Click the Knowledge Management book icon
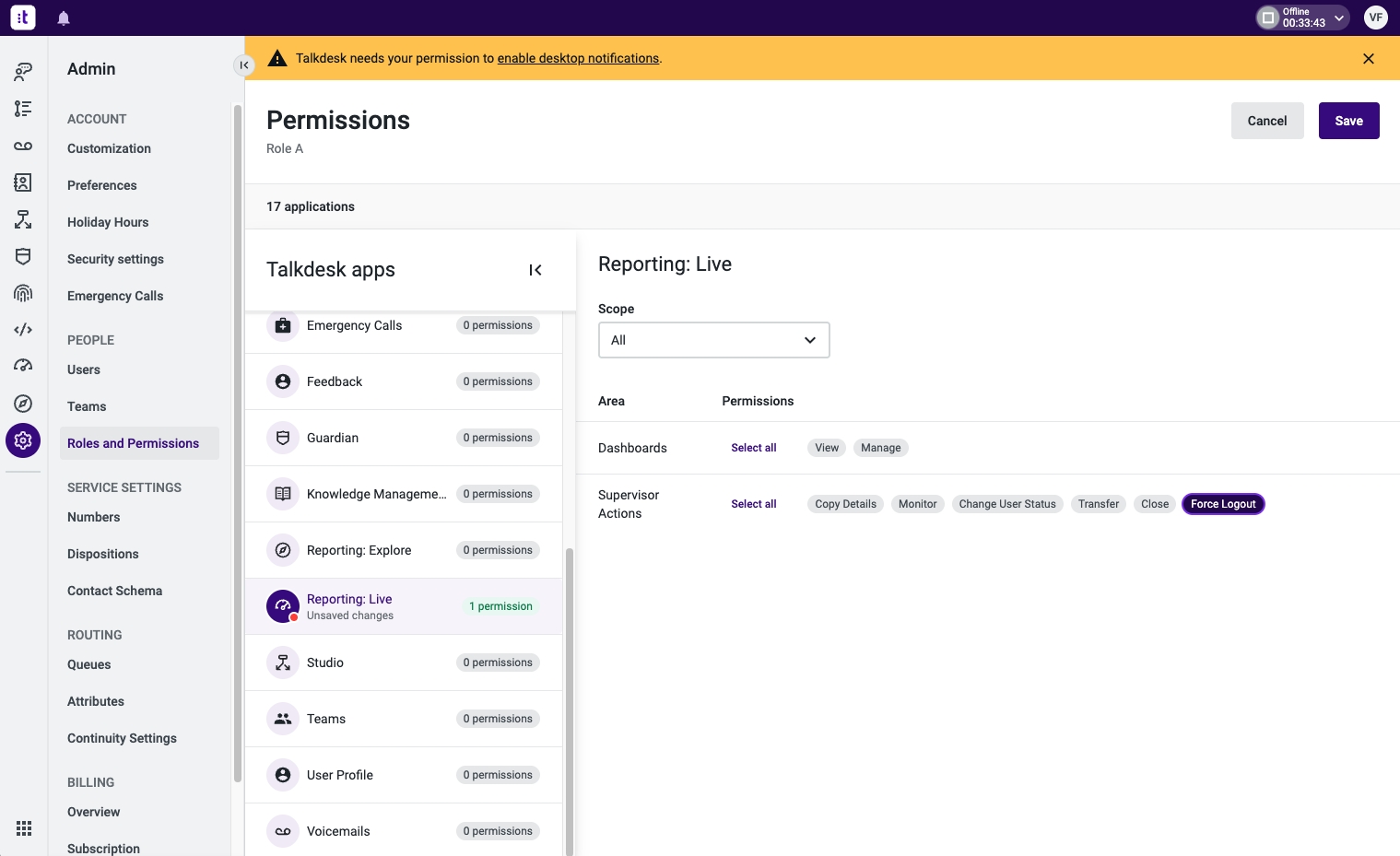Screen dimensions: 1400x856 (283, 494)
